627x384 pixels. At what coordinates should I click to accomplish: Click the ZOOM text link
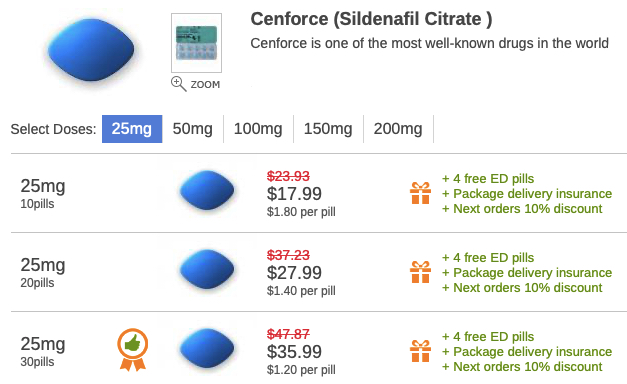(x=205, y=85)
